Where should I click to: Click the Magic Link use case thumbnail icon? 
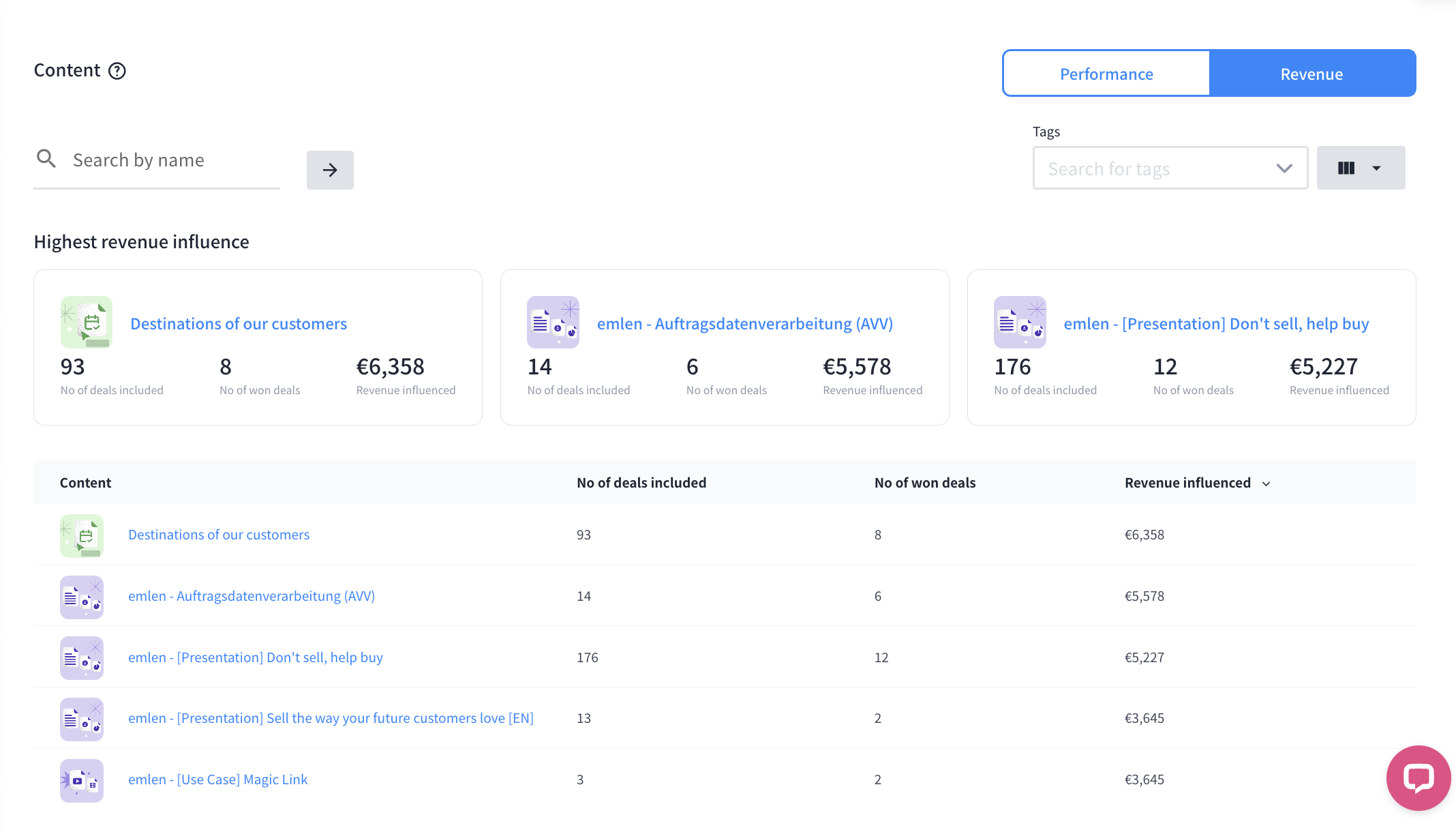point(82,780)
